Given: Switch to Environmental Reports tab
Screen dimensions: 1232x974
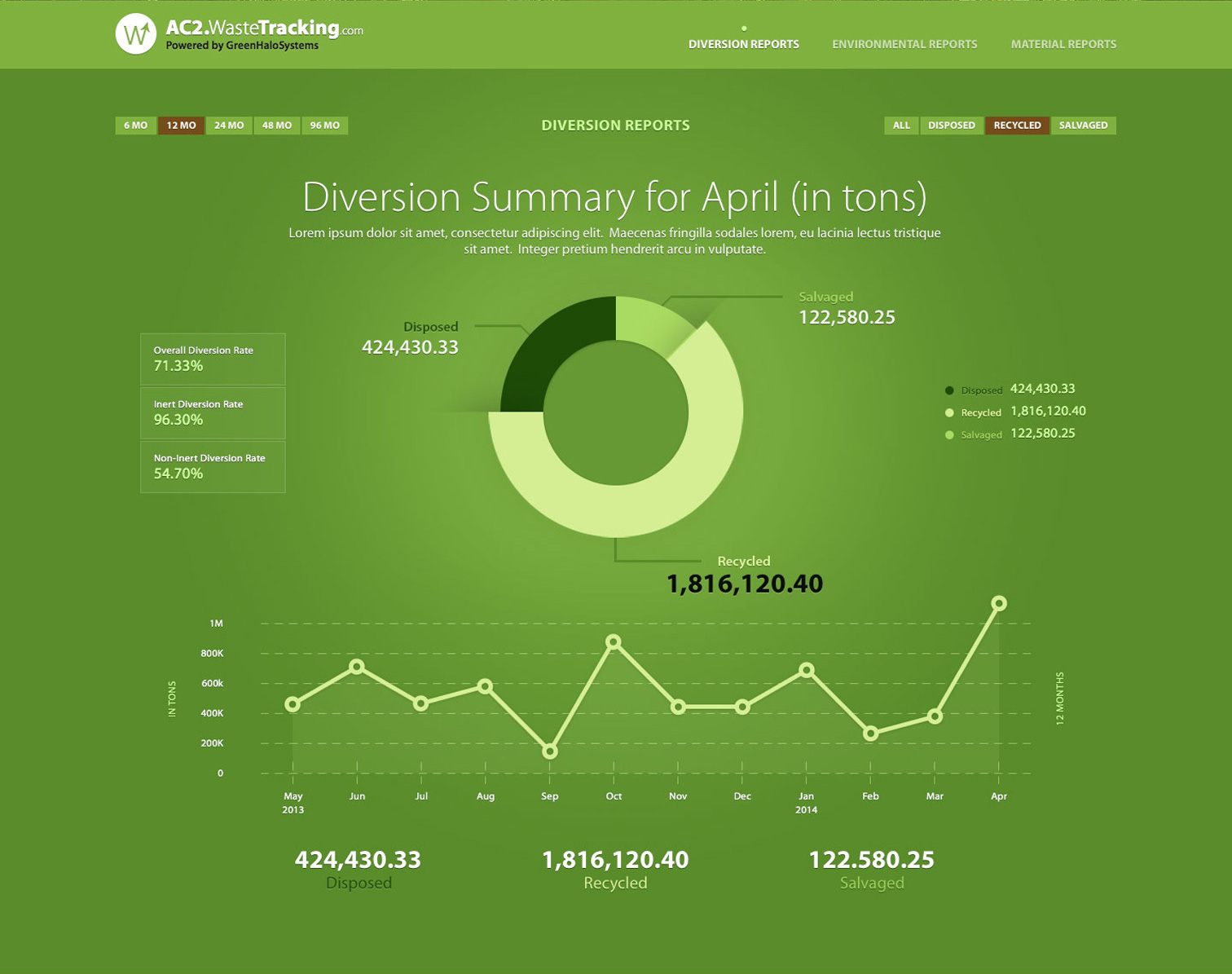Looking at the screenshot, I should point(904,44).
